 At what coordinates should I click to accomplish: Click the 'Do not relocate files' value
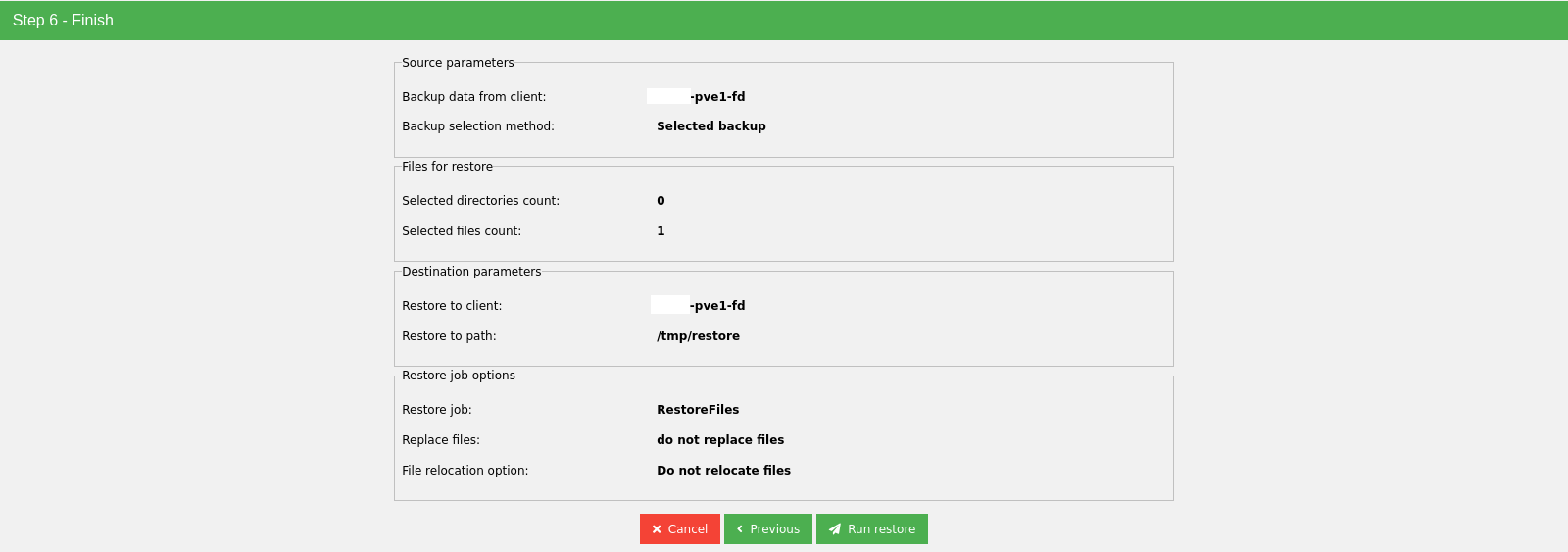point(723,471)
